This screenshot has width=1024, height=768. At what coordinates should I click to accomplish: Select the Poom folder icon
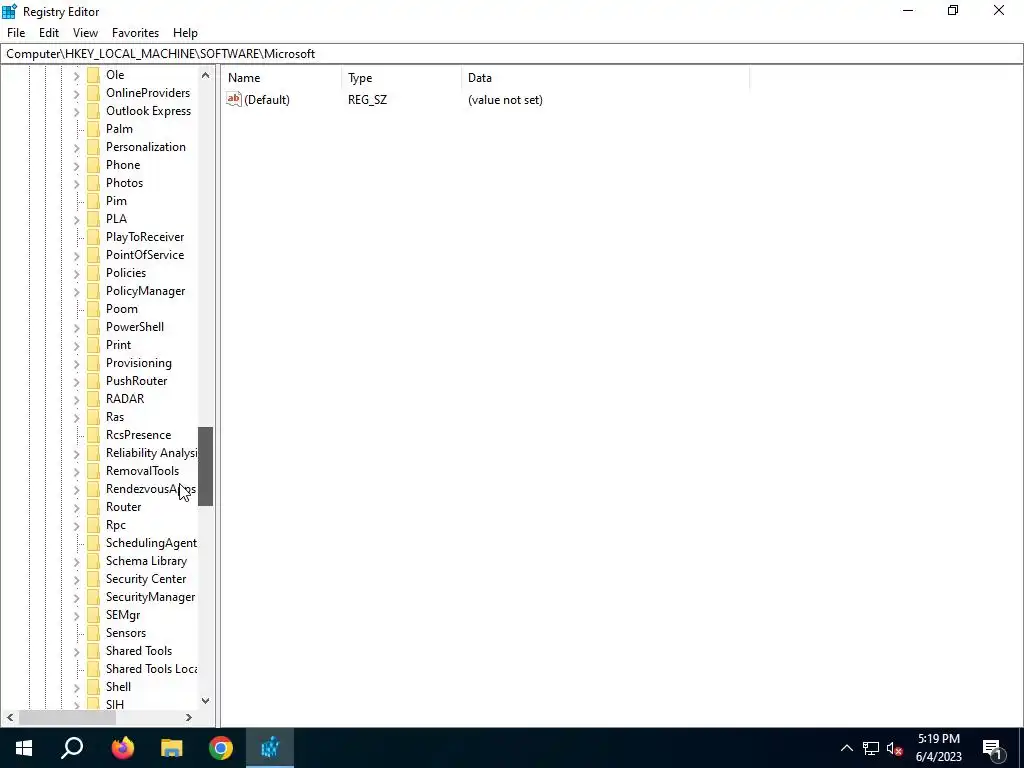pos(93,309)
